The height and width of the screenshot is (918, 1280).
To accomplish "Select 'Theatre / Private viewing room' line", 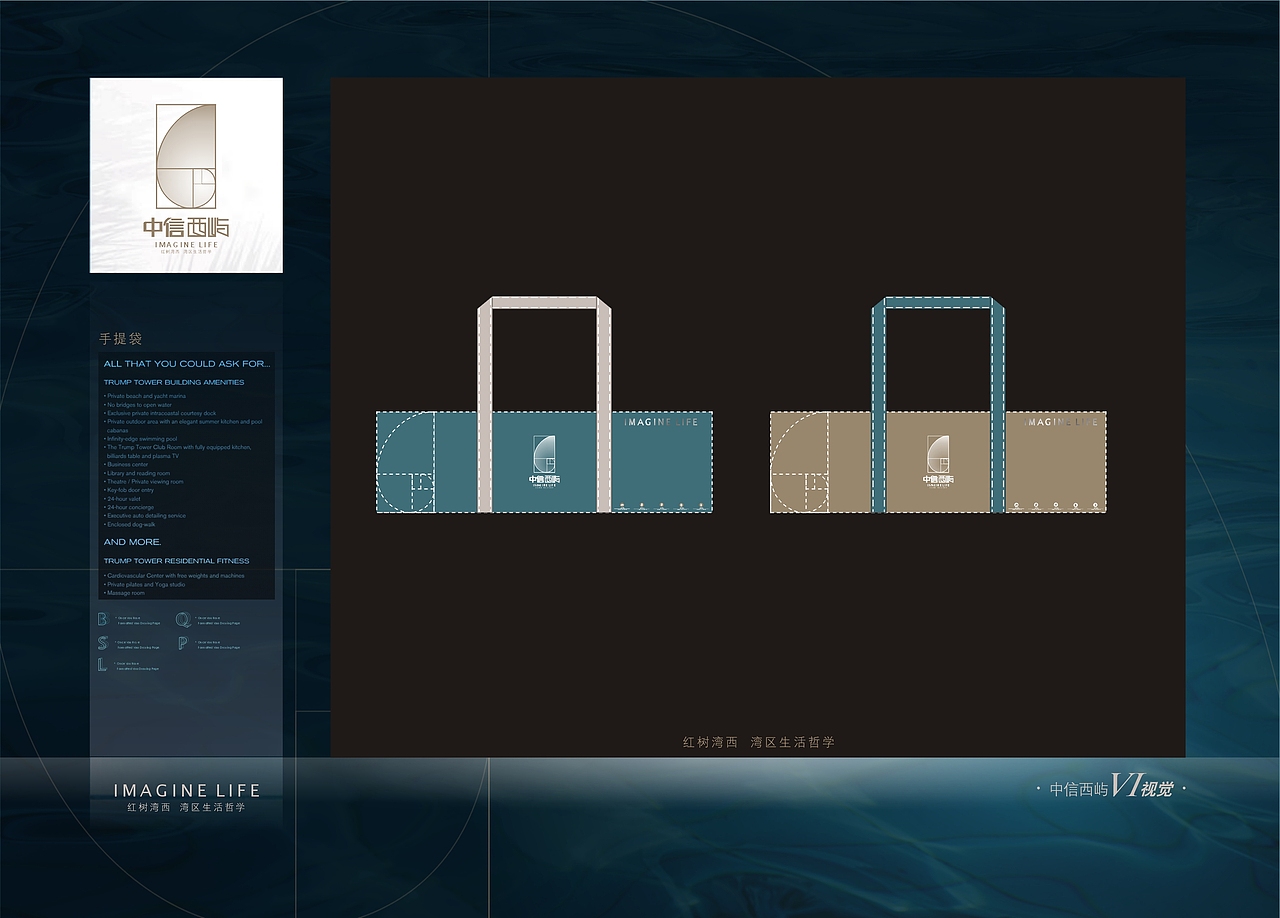I will pos(144,482).
